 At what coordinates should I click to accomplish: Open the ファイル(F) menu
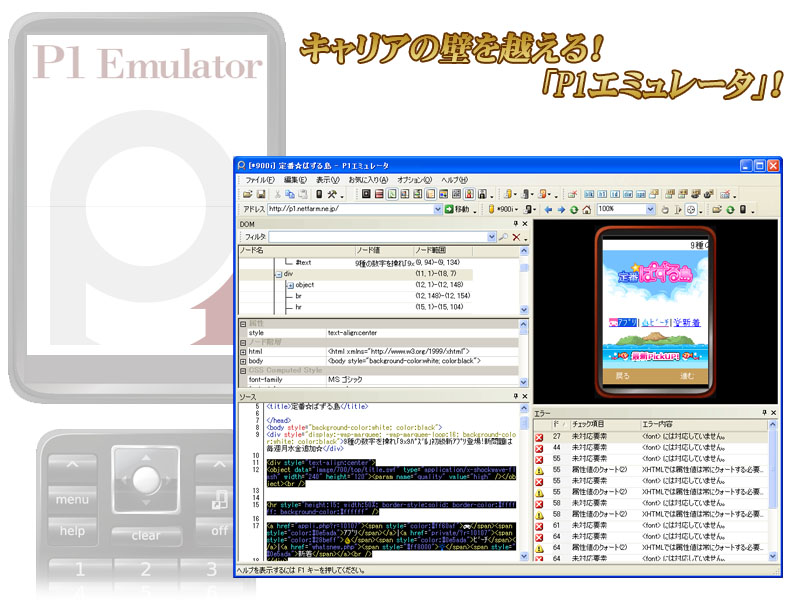coord(260,180)
